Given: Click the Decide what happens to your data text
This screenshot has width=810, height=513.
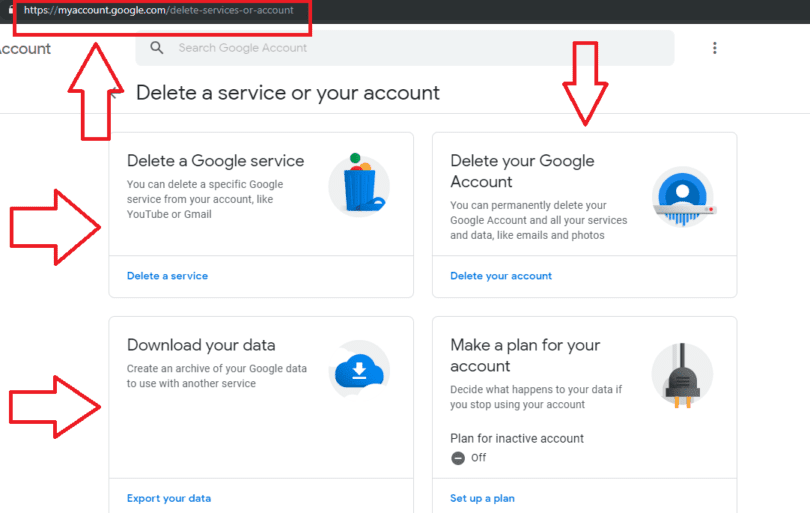Looking at the screenshot, I should [x=536, y=397].
